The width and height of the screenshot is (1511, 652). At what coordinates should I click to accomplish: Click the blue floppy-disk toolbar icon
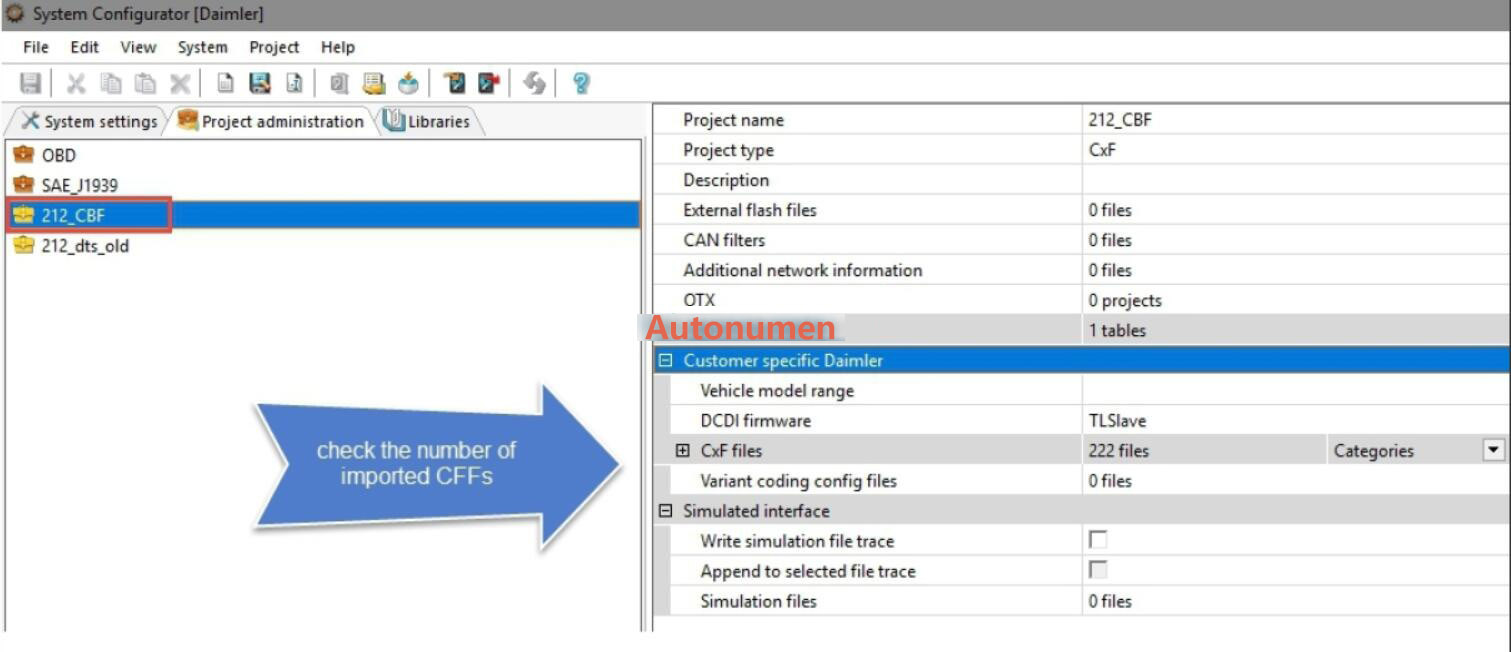(260, 84)
